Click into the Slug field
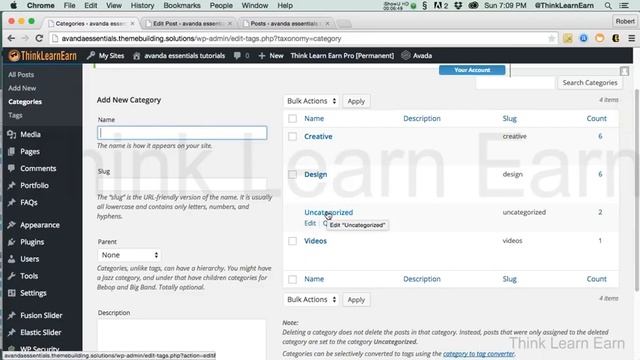Screen dimensions: 640x360 [182, 184]
